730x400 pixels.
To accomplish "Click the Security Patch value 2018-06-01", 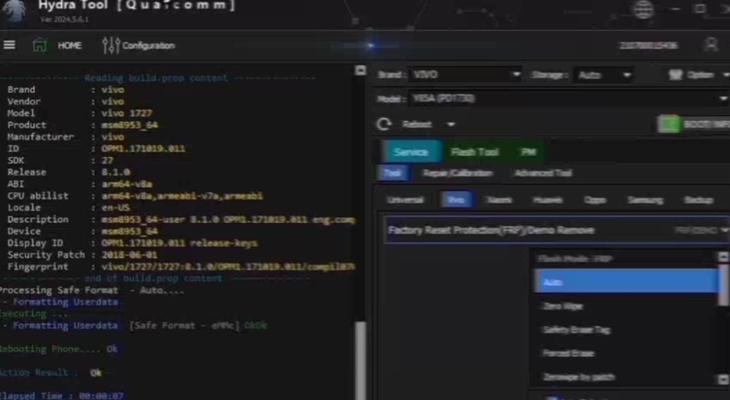I will (x=129, y=255).
